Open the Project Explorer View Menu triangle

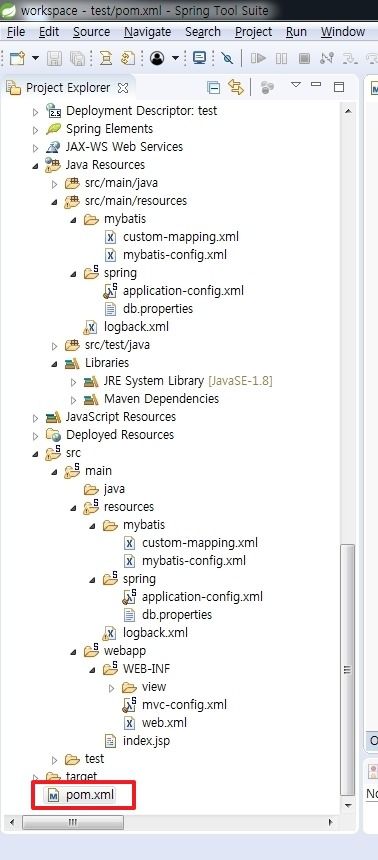click(296, 85)
